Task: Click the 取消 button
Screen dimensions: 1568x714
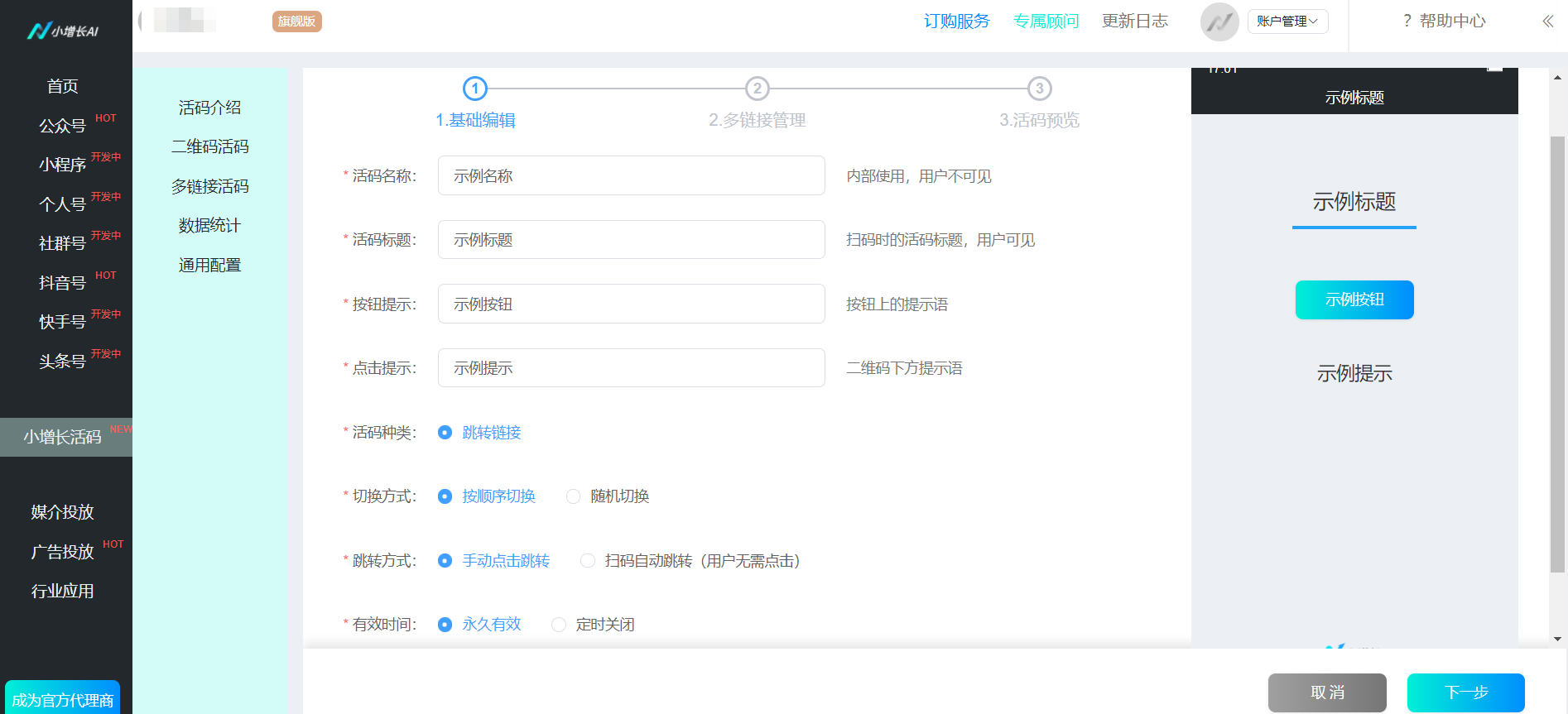Action: point(1327,692)
